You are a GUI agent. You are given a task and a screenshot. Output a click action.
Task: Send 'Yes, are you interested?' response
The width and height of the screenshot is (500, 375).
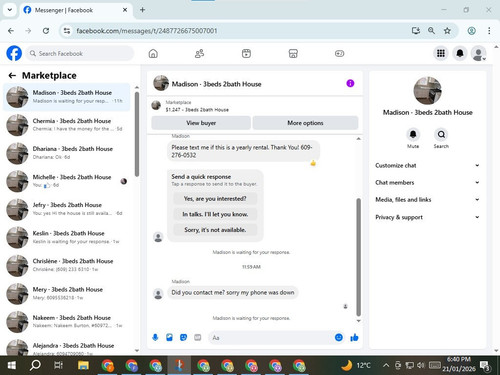pyautogui.click(x=215, y=199)
